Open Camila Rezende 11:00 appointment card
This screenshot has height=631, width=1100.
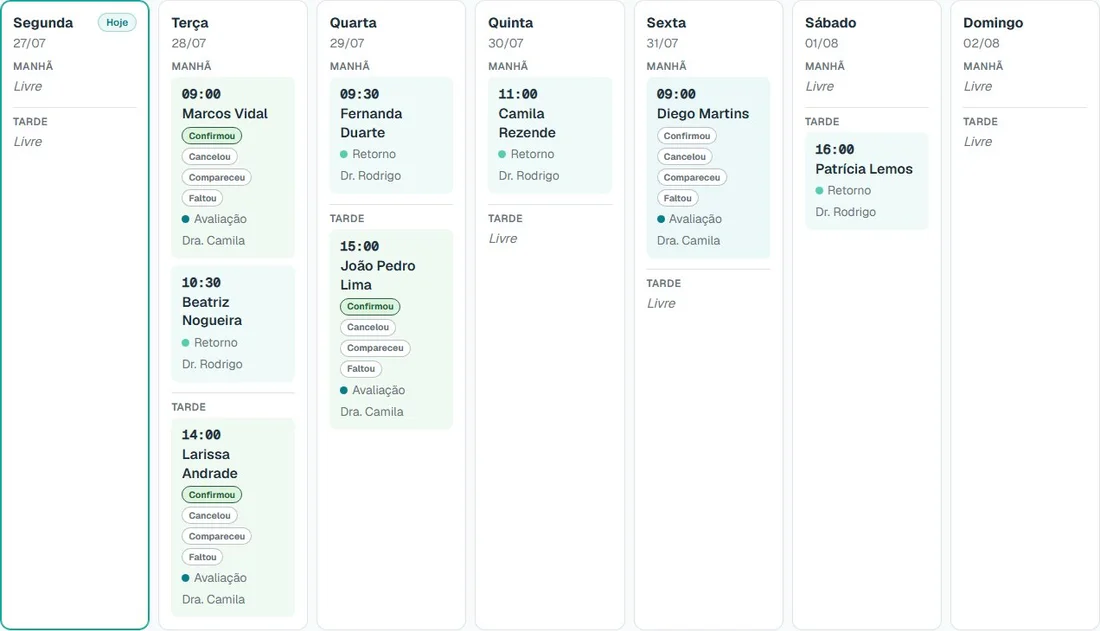[550, 135]
